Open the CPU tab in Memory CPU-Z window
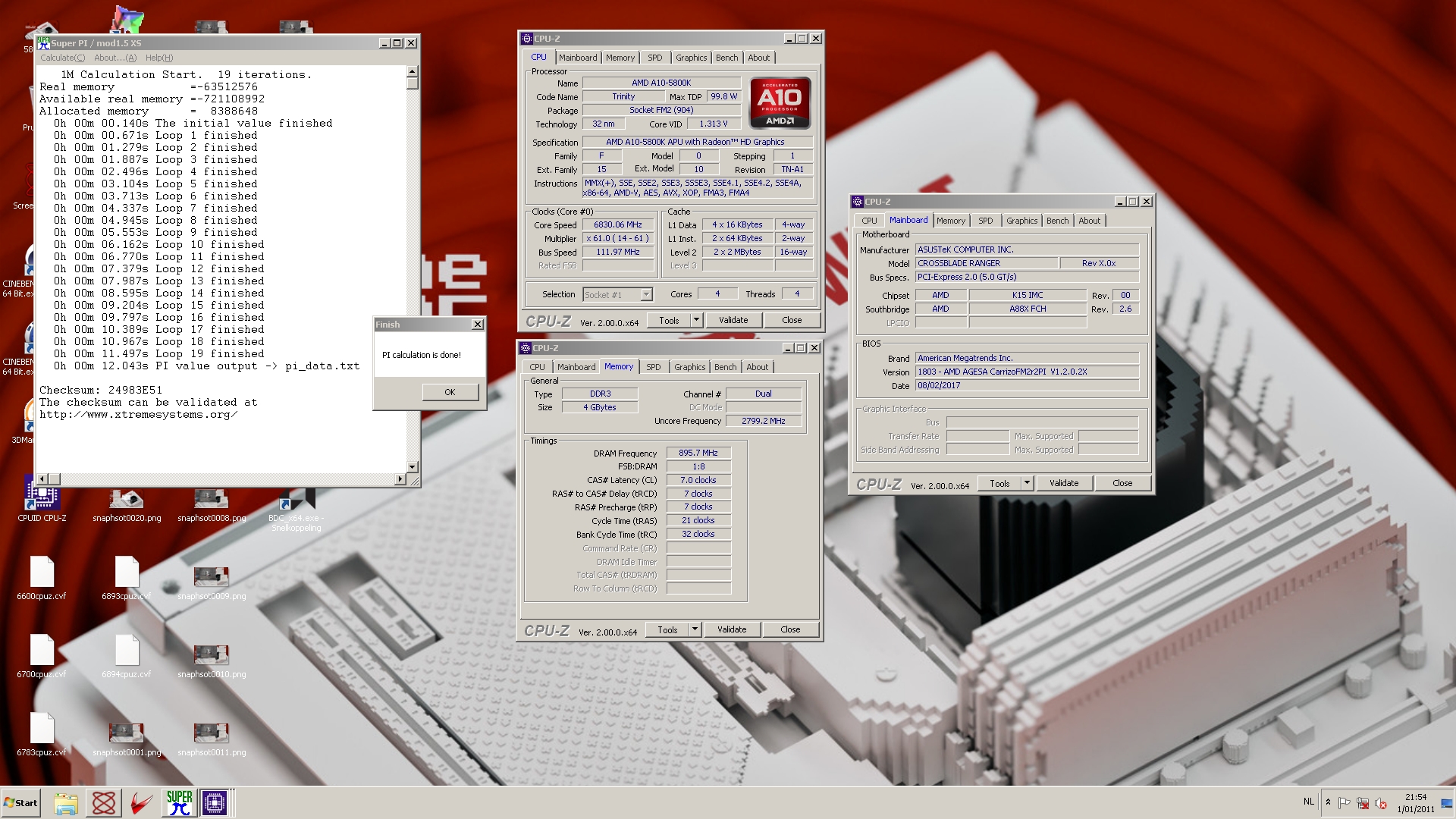Image resolution: width=1456 pixels, height=819 pixels. click(x=537, y=367)
